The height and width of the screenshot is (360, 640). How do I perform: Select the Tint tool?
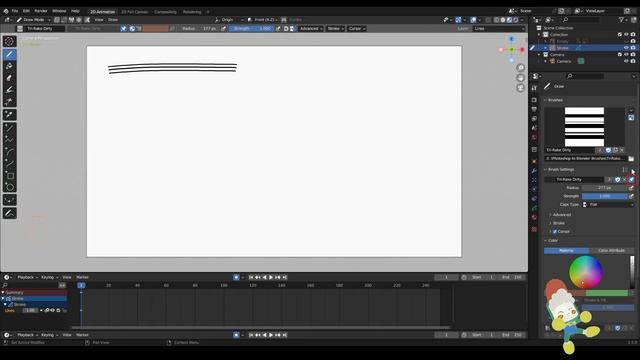coord(9,90)
